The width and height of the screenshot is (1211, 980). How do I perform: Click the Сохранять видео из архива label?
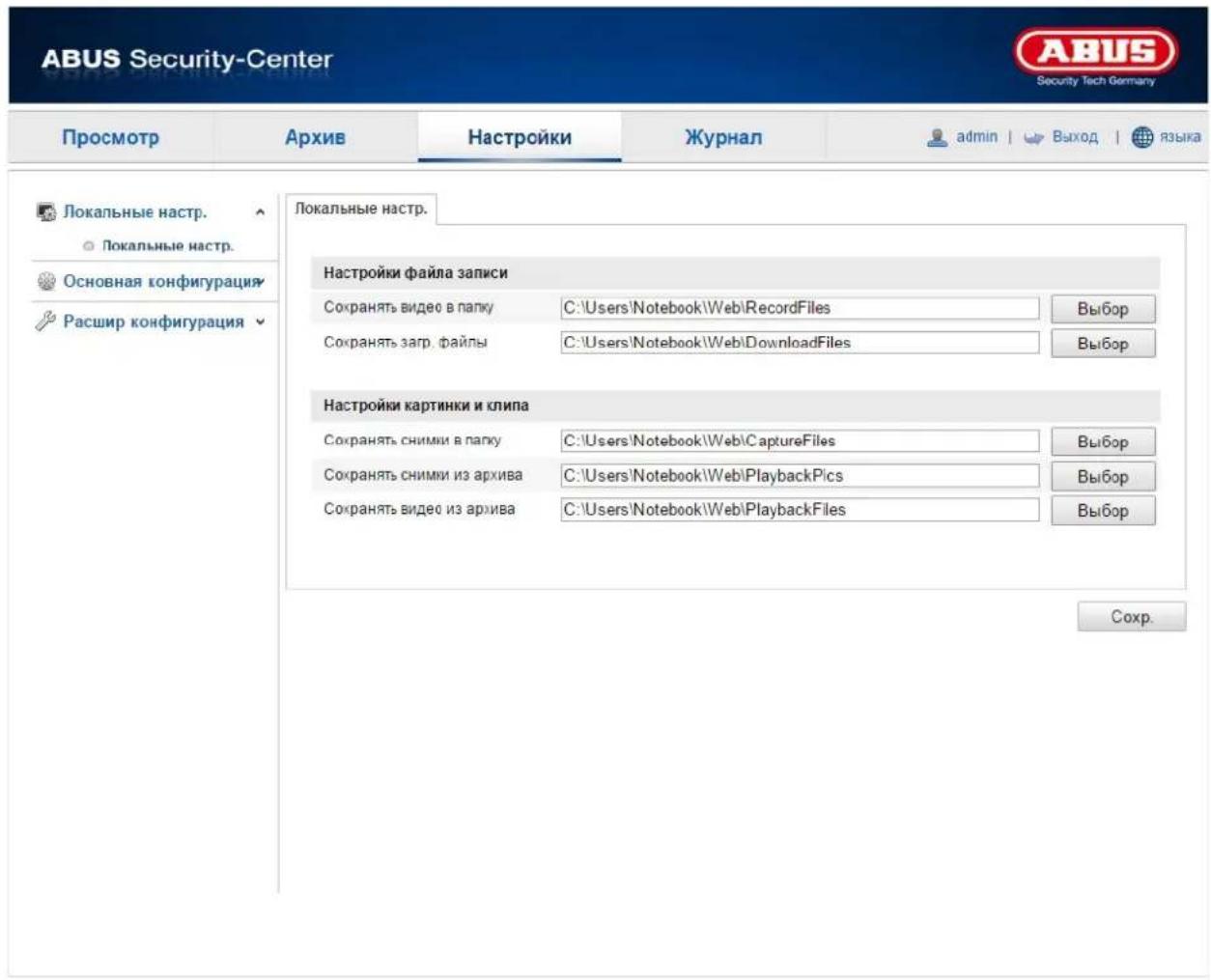pos(419,509)
